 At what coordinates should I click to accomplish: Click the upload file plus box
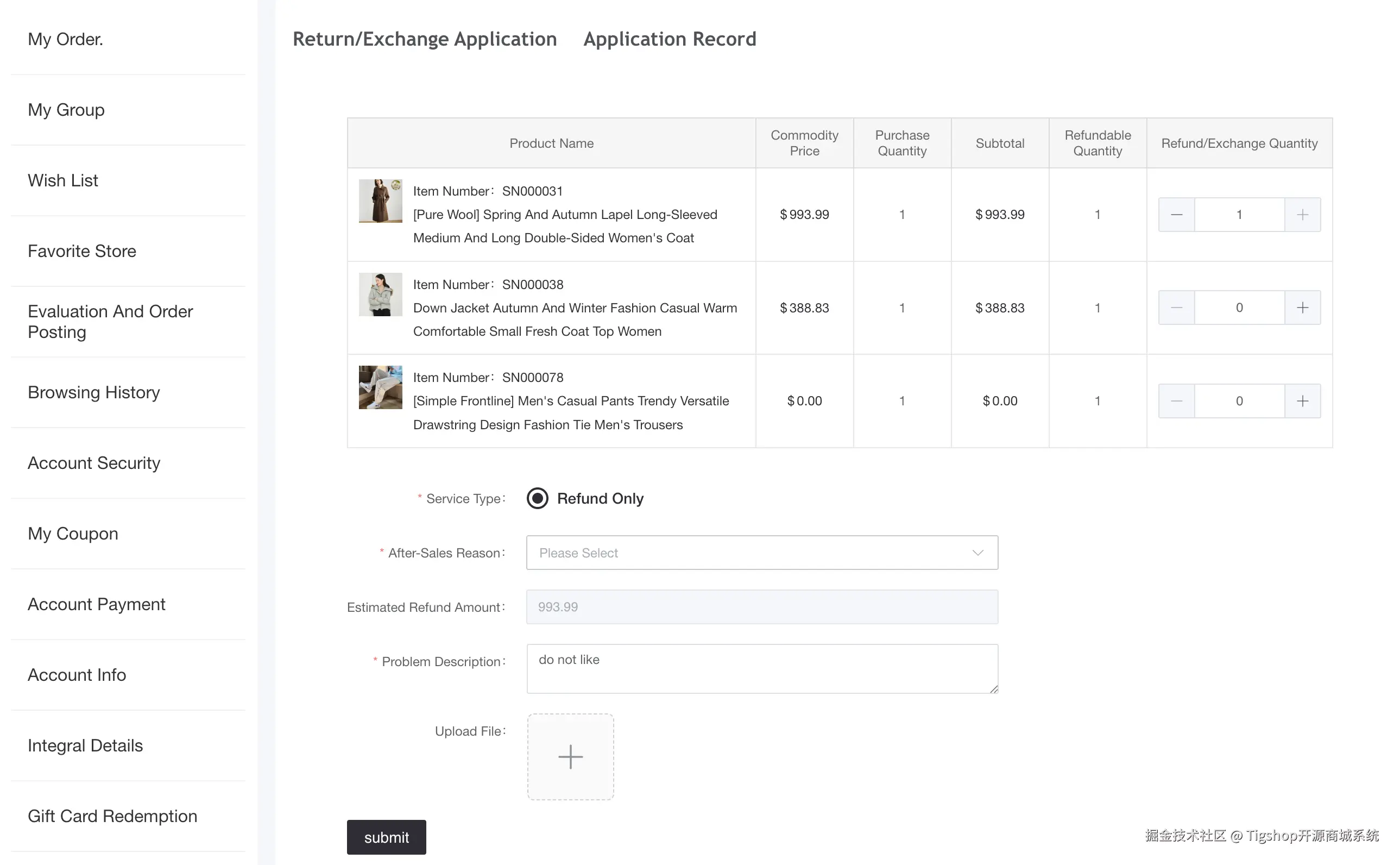point(570,756)
